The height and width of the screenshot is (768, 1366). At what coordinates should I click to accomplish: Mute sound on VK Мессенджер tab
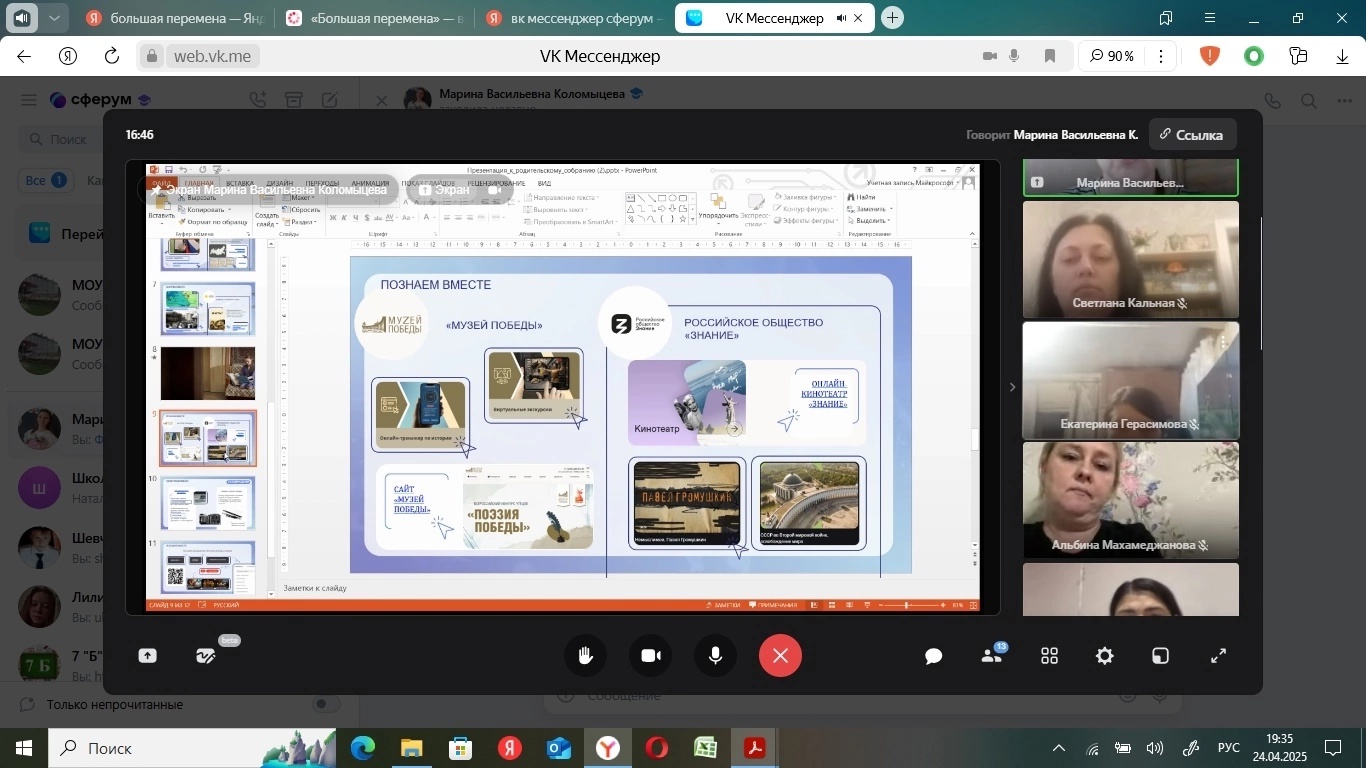click(841, 18)
